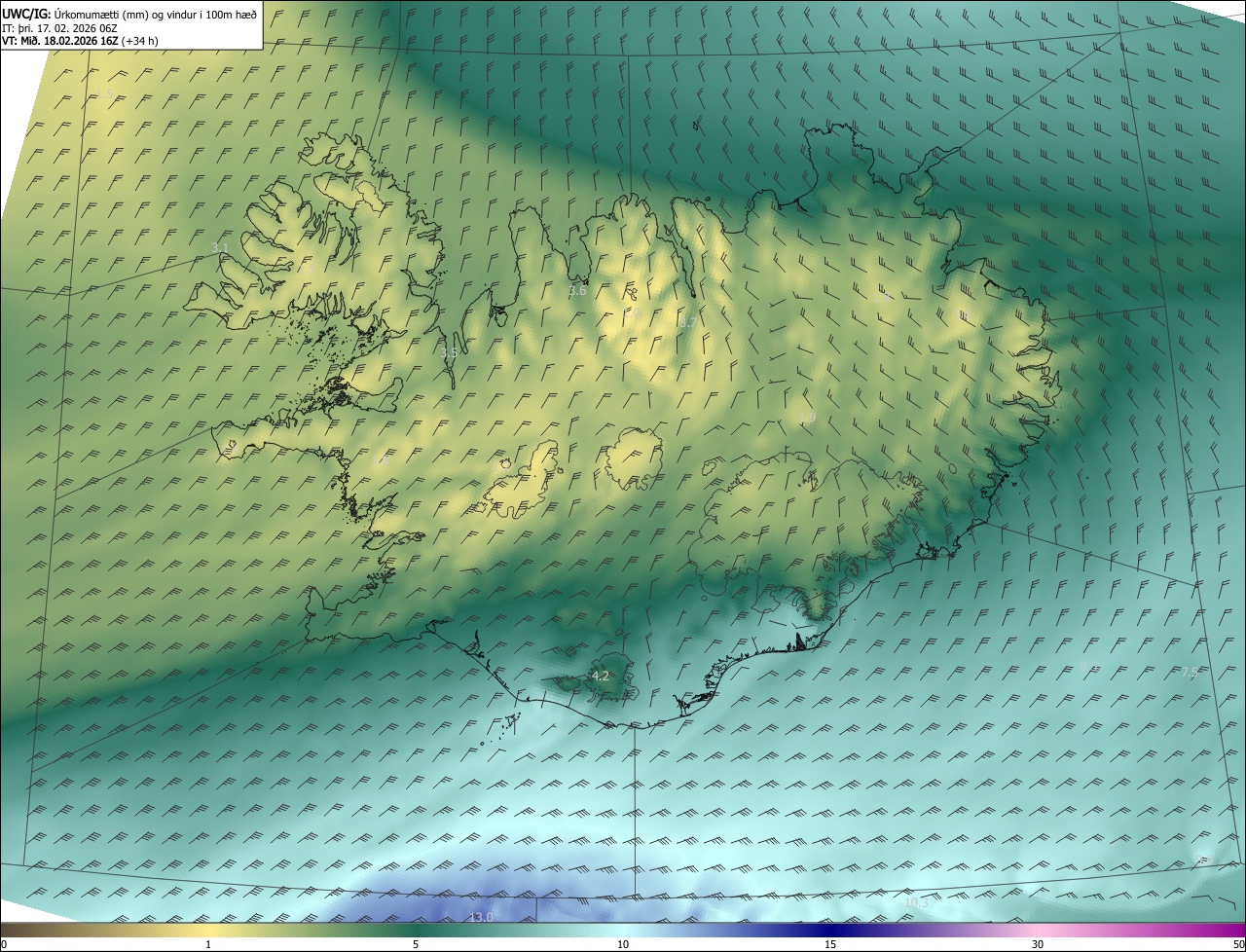Click the 4.2 value label on the south coast
The image size is (1246, 952).
[601, 676]
